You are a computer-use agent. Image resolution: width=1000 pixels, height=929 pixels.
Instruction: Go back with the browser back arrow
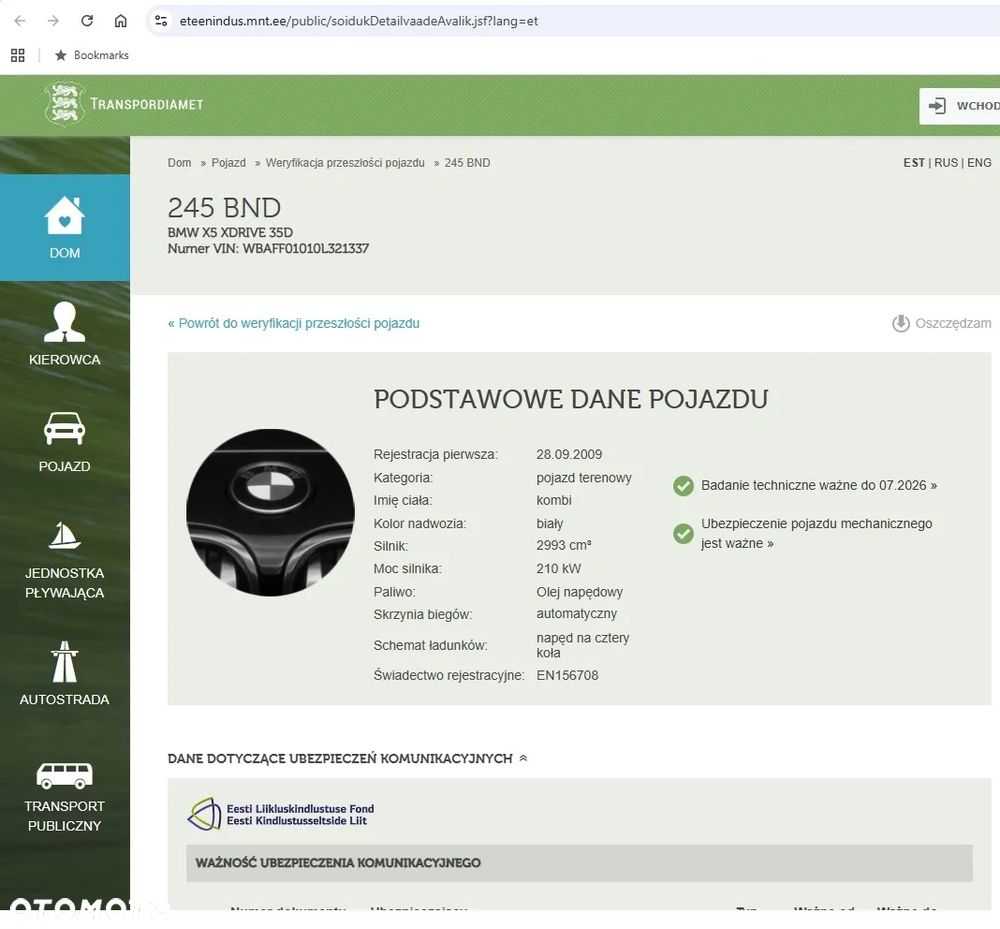20,21
